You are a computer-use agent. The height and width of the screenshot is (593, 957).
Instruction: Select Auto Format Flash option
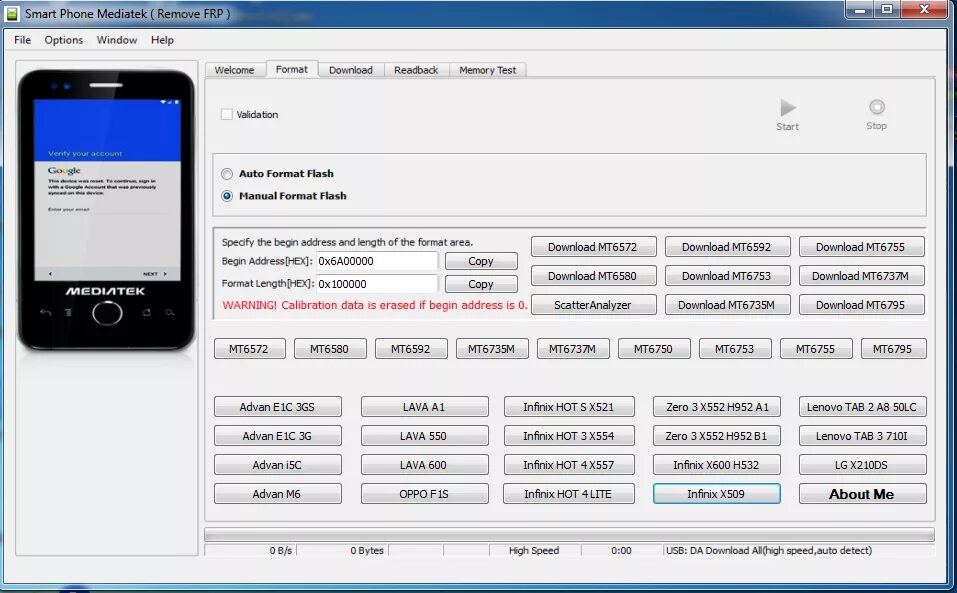point(227,173)
